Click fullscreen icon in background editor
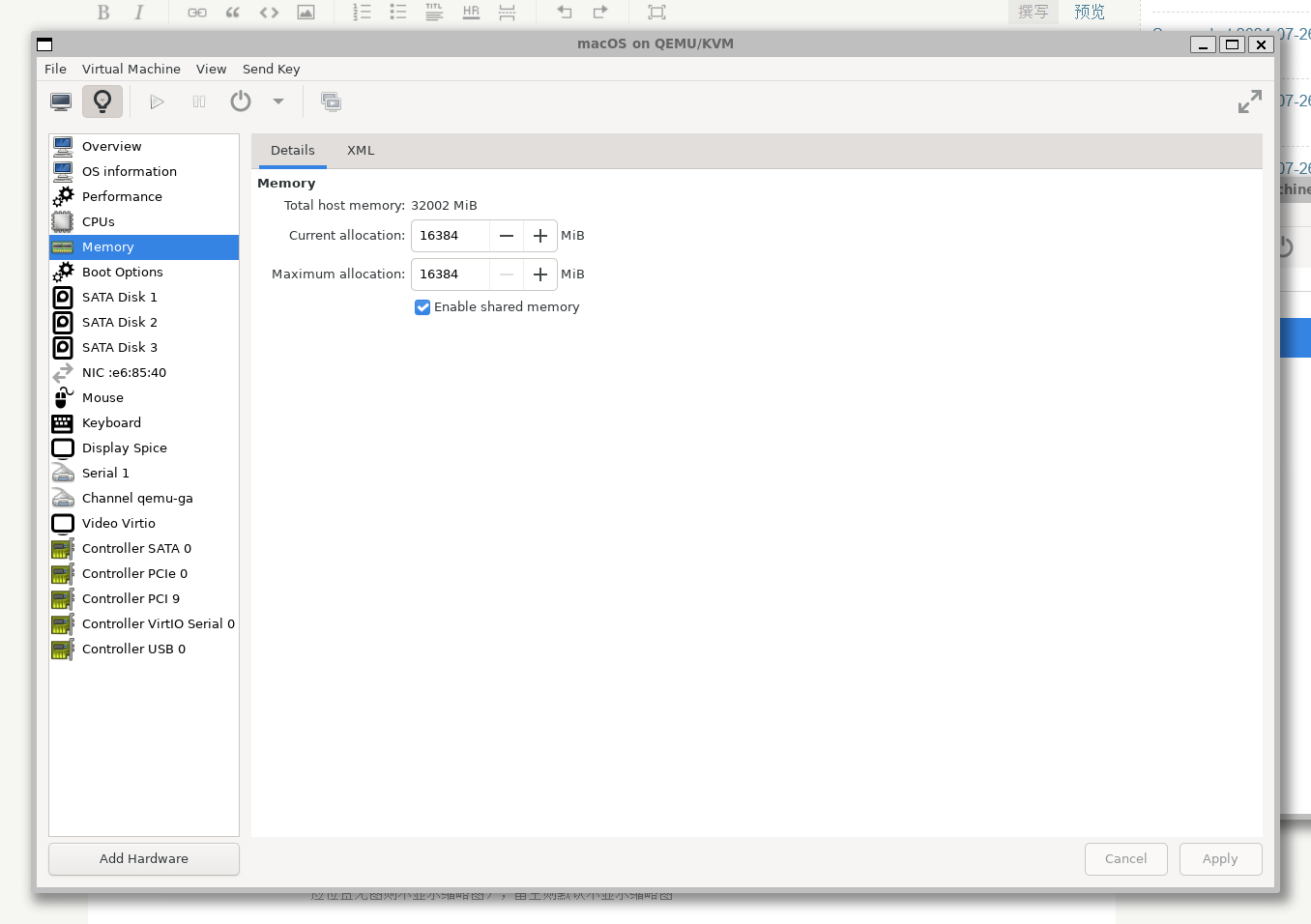The height and width of the screenshot is (924, 1311). point(656,13)
